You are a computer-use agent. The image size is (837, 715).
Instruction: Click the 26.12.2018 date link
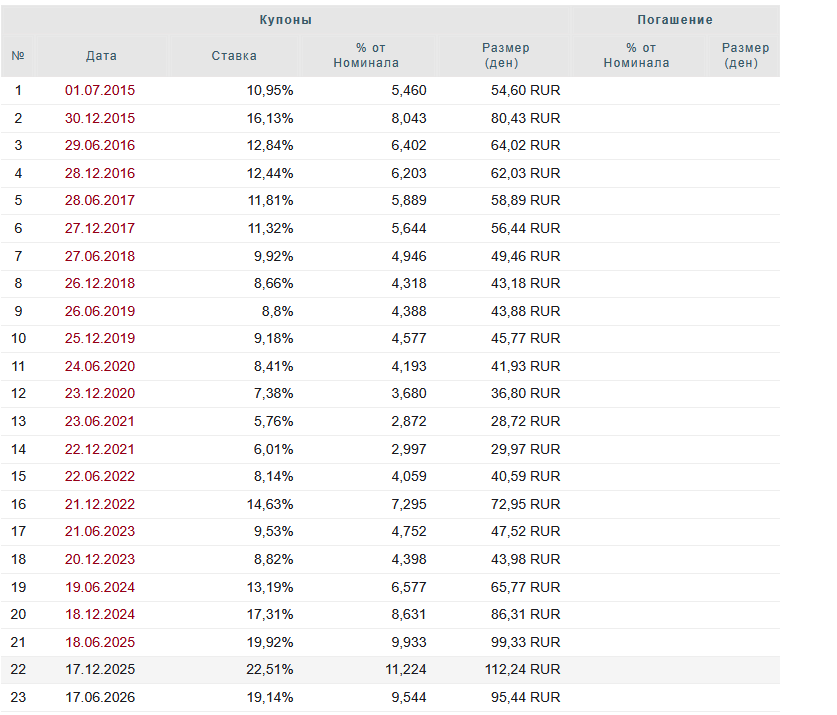100,283
